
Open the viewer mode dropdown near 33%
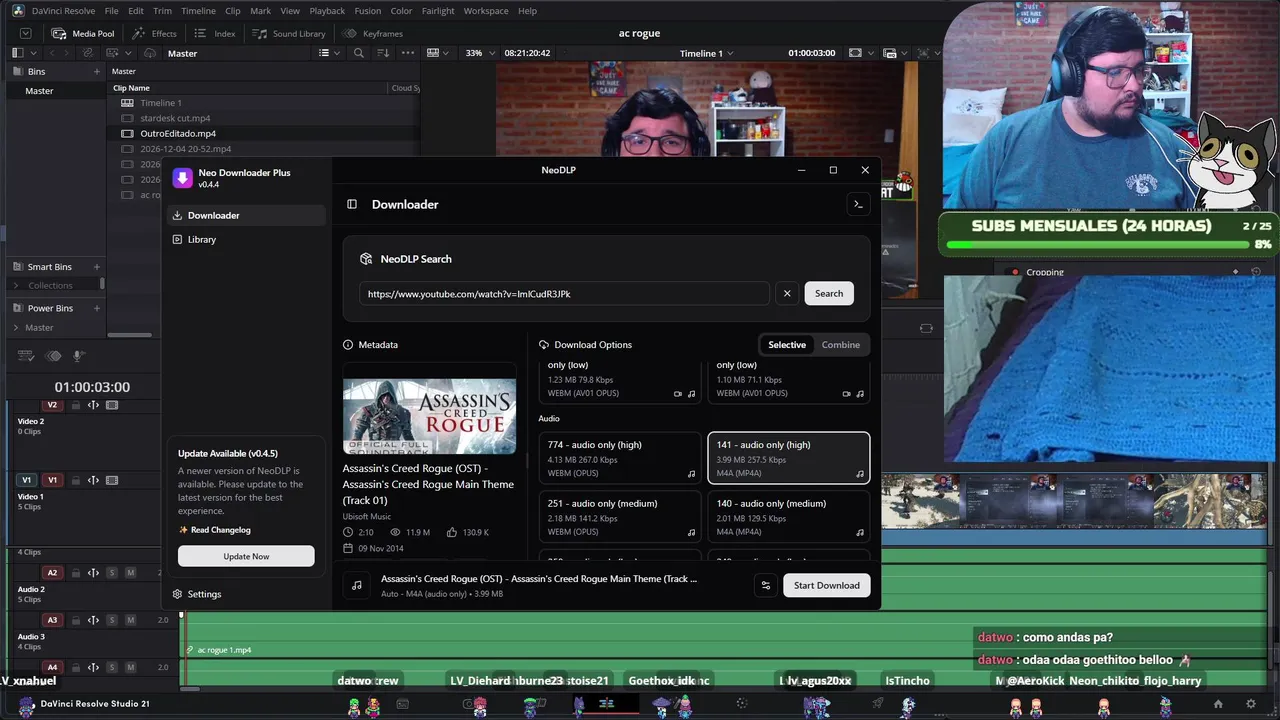click(x=438, y=53)
